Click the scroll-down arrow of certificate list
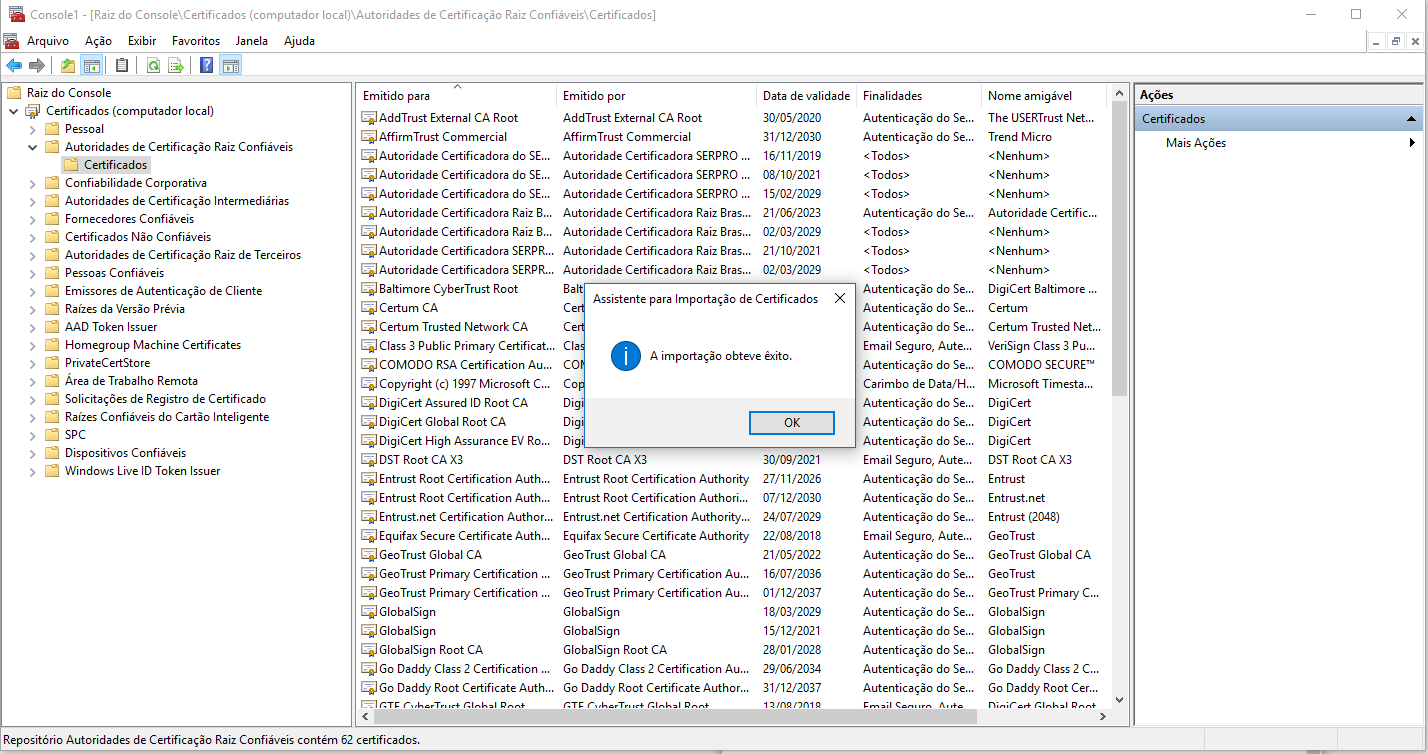This screenshot has height=754, width=1428. coord(1119,700)
